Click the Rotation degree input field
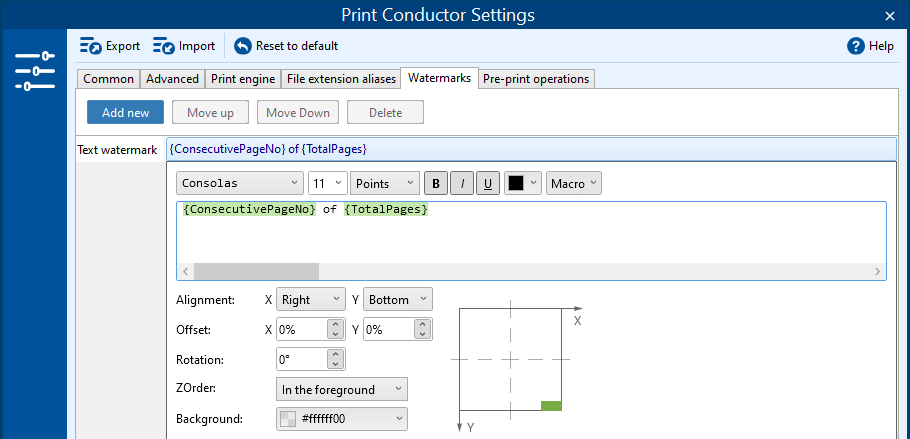Image resolution: width=910 pixels, height=439 pixels. [x=302, y=359]
